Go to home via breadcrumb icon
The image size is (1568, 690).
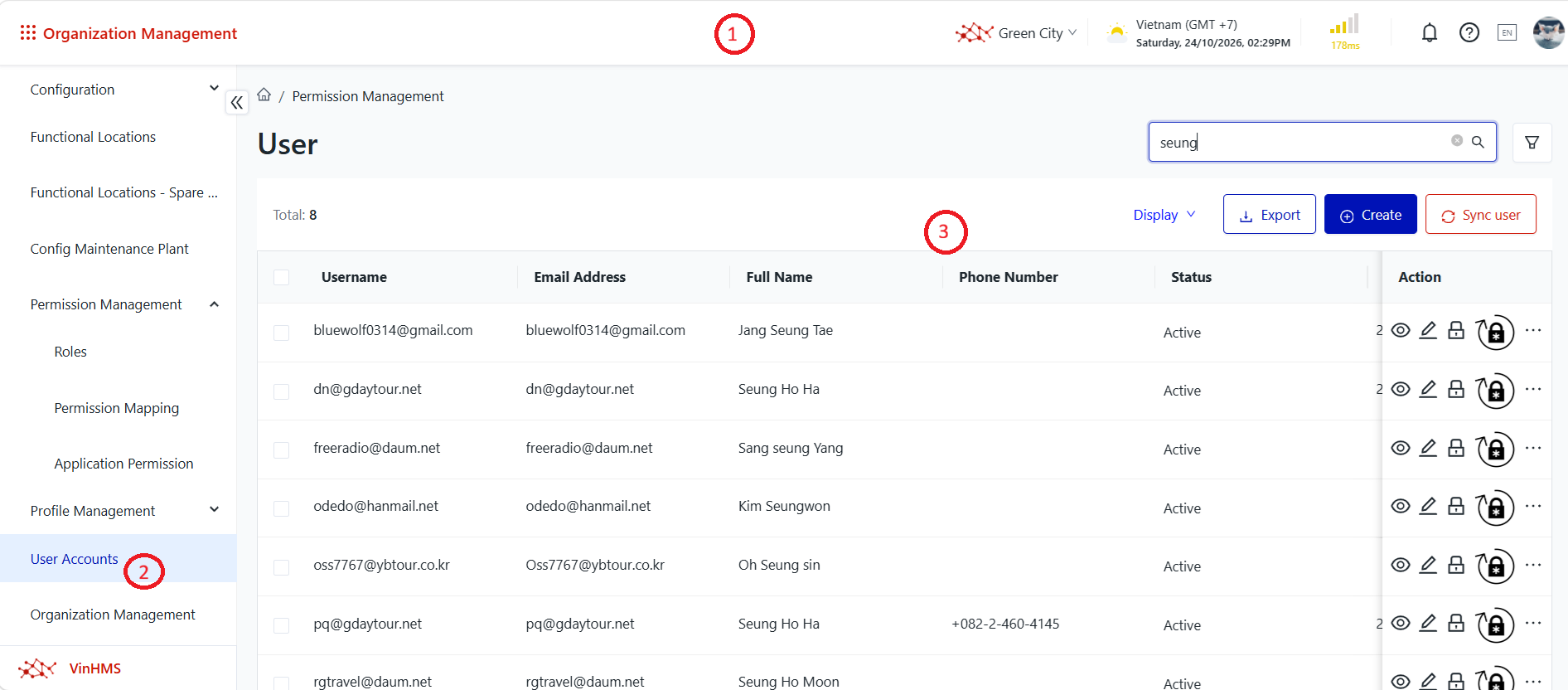point(264,95)
